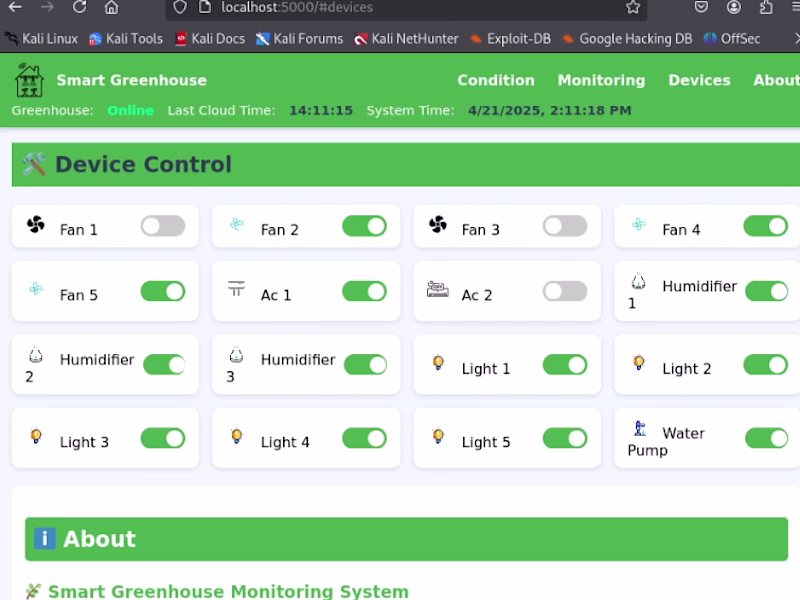Go back with the browser back arrow
This screenshot has height=600, width=800.
[x=15, y=7]
